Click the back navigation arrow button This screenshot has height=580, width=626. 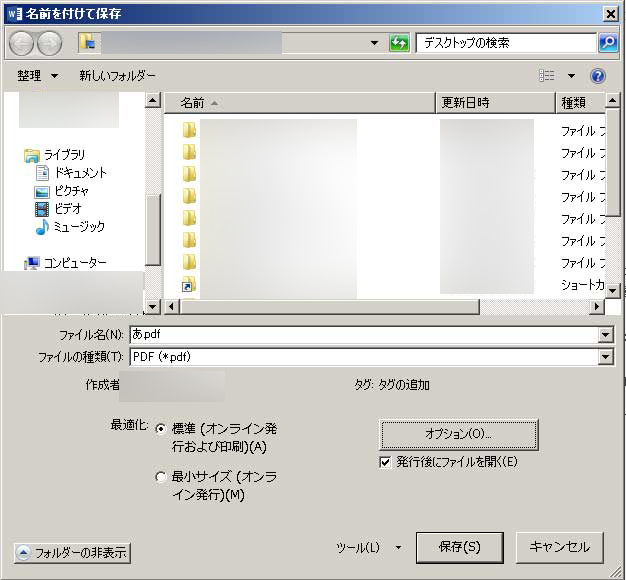pyautogui.click(x=21, y=43)
